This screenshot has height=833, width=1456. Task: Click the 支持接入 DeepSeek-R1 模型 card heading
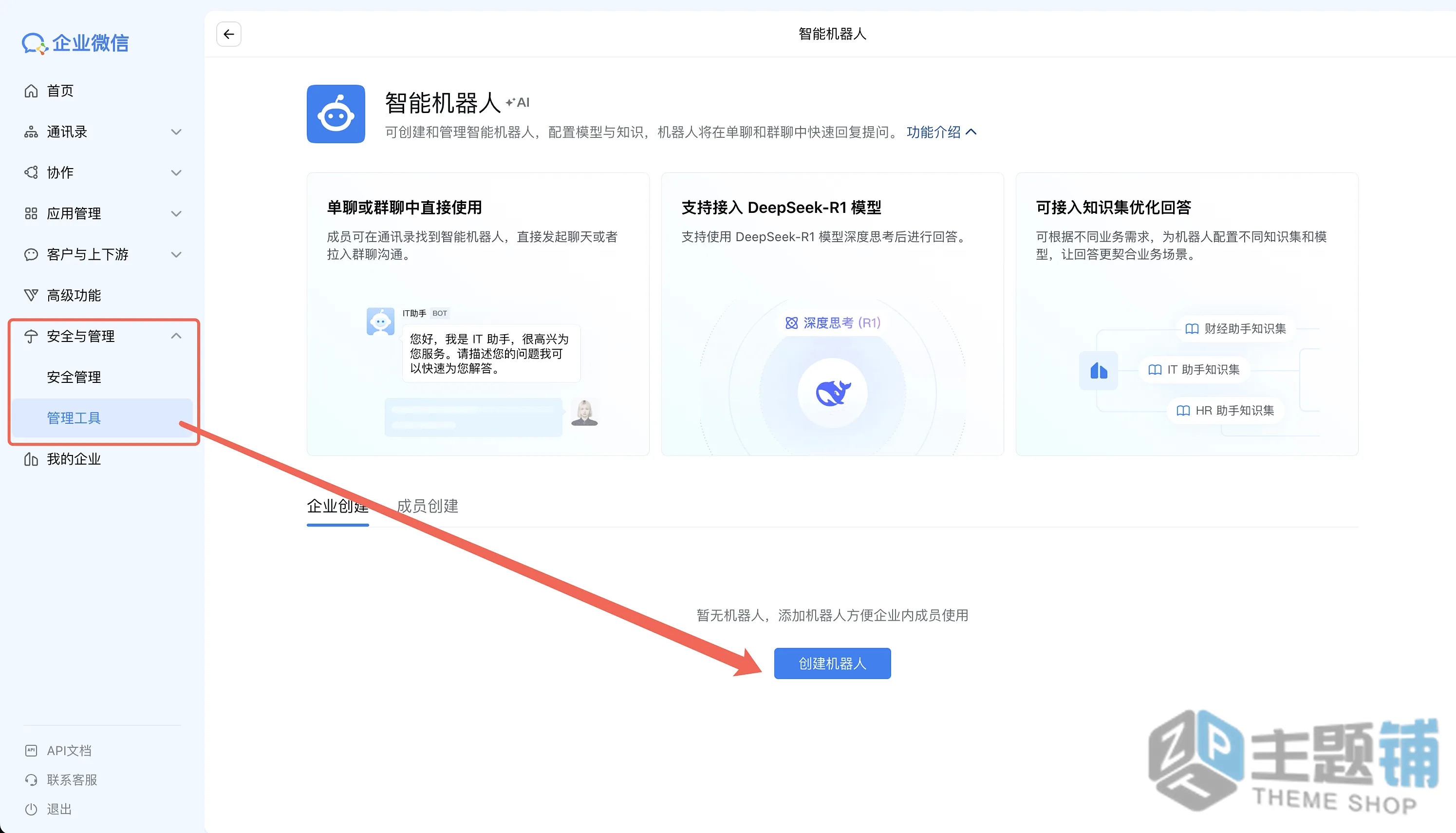pyautogui.click(x=781, y=208)
